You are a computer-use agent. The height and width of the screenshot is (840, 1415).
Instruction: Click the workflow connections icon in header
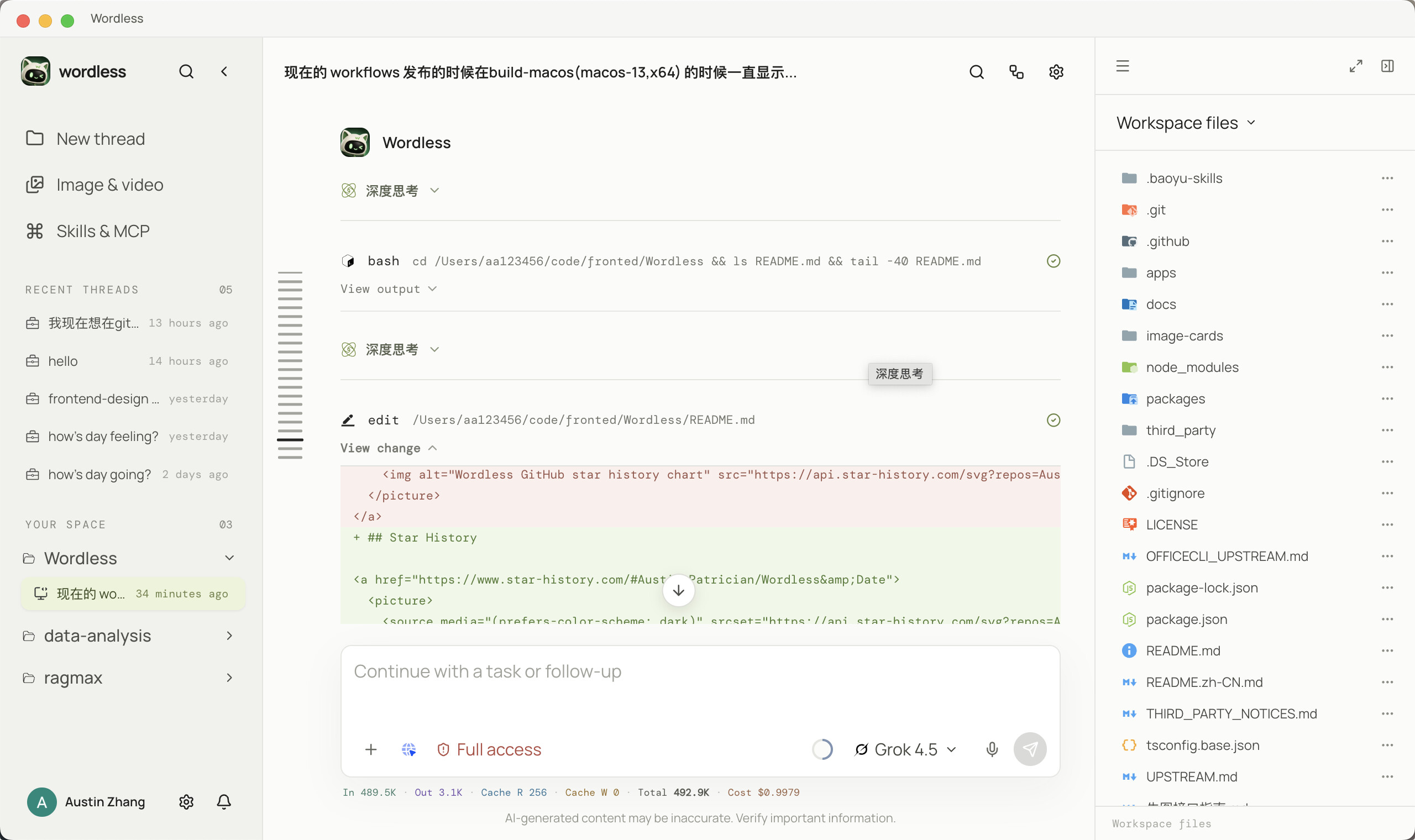click(x=1016, y=72)
